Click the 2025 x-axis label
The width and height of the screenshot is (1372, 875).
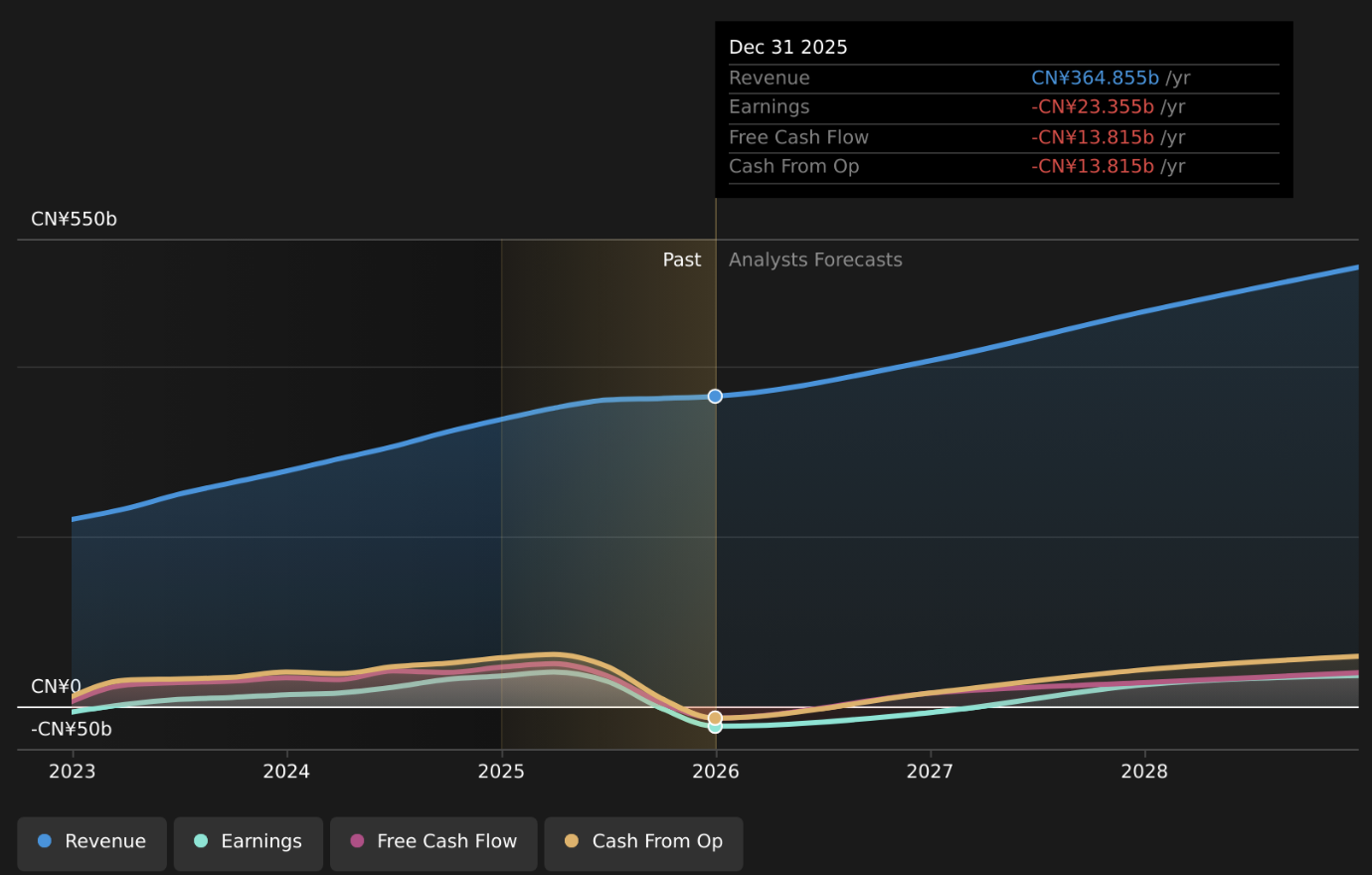[501, 772]
